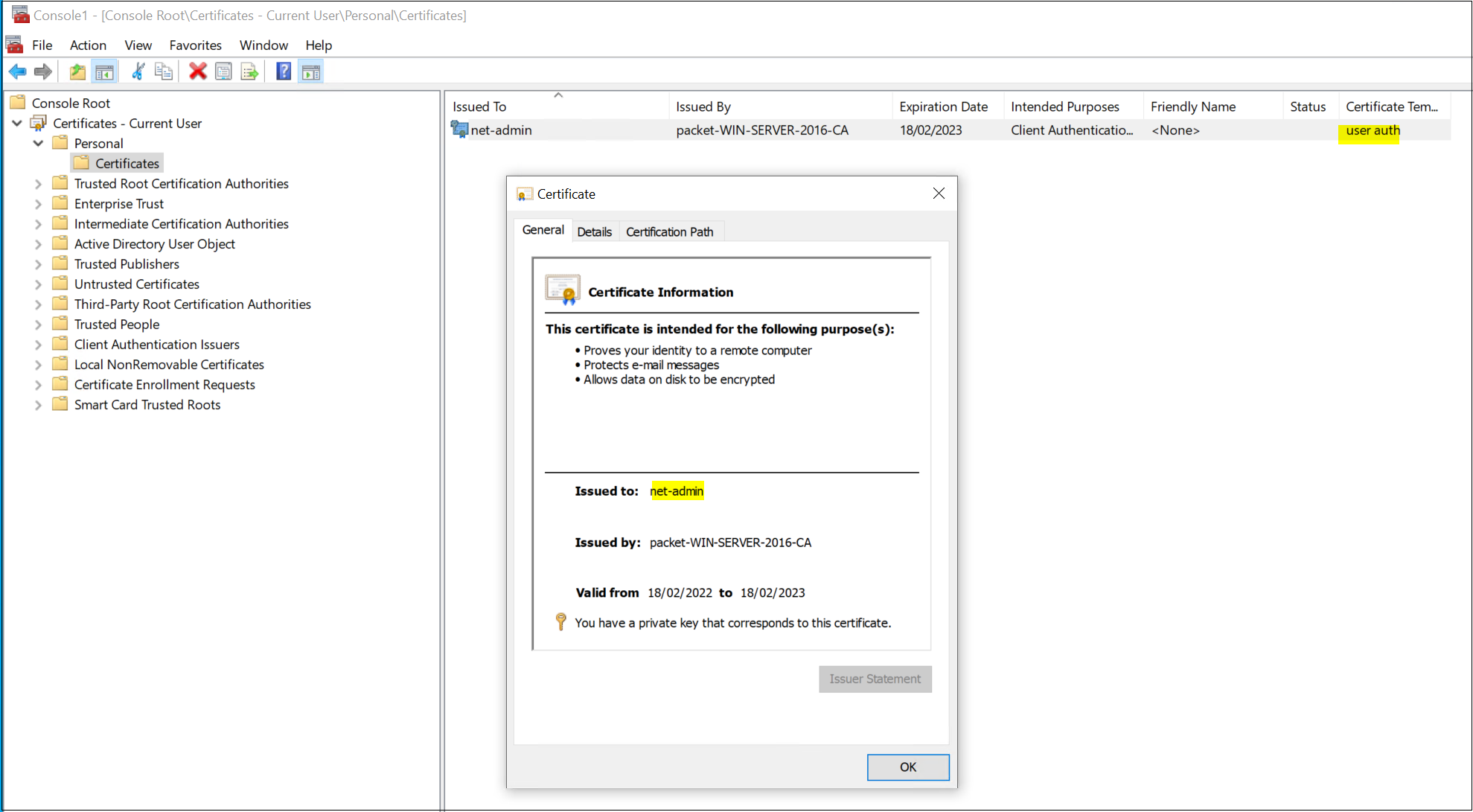Select the Cut scissors icon
Image resolution: width=1473 pixels, height=812 pixels.
pyautogui.click(x=138, y=71)
